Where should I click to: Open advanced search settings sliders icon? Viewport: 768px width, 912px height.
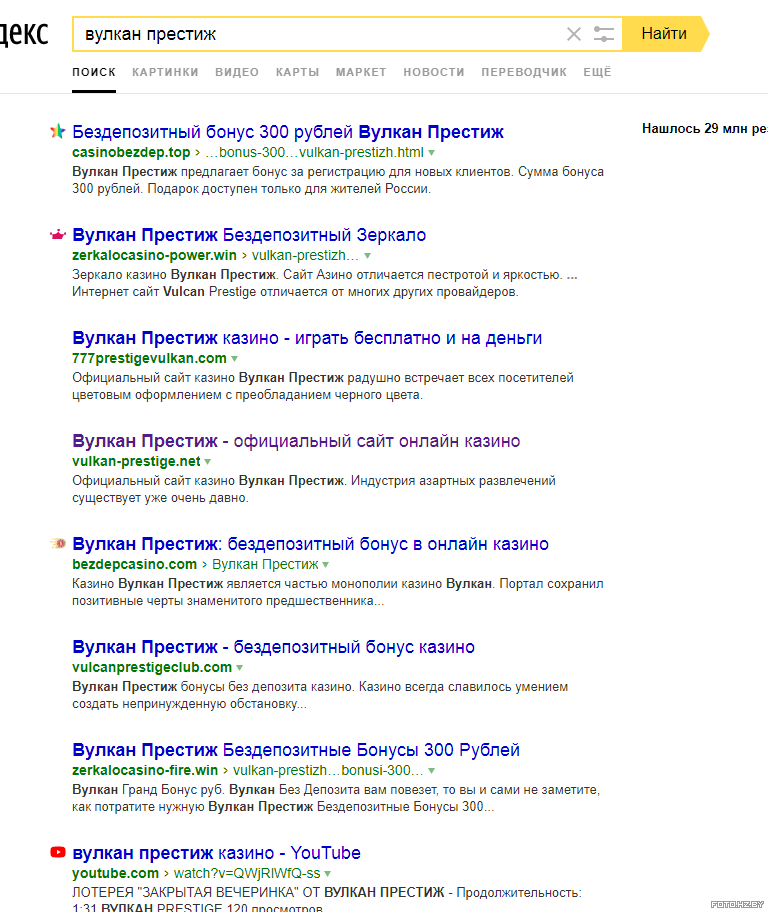coord(603,34)
